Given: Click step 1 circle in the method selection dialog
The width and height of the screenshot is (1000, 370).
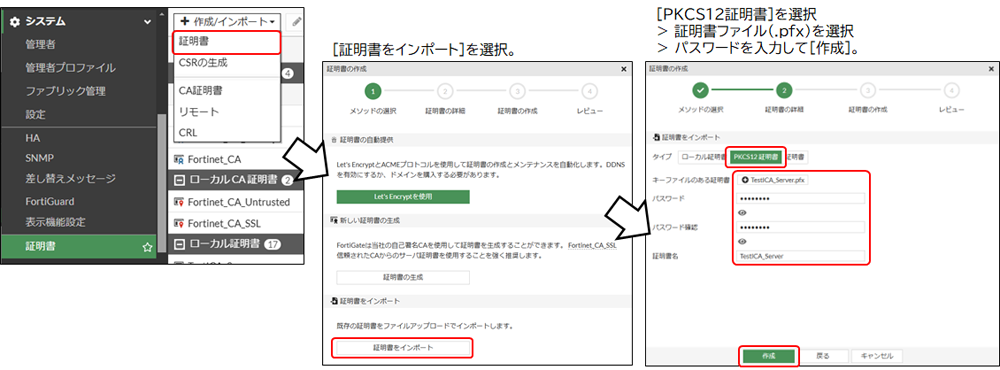Looking at the screenshot, I should pos(374,92).
